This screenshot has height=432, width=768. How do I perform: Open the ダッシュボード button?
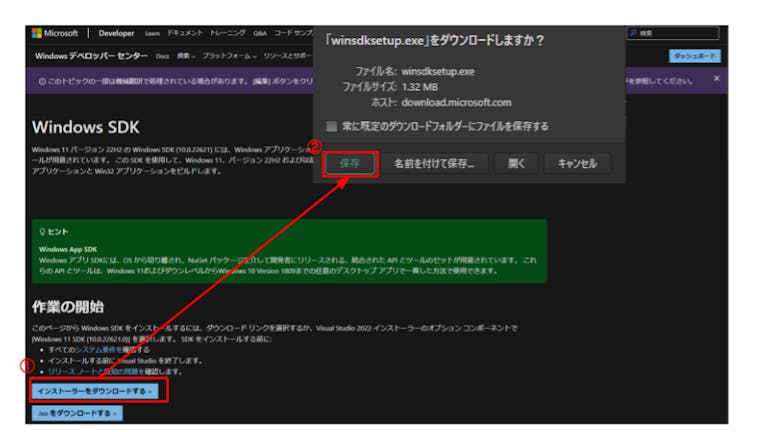tap(695, 56)
